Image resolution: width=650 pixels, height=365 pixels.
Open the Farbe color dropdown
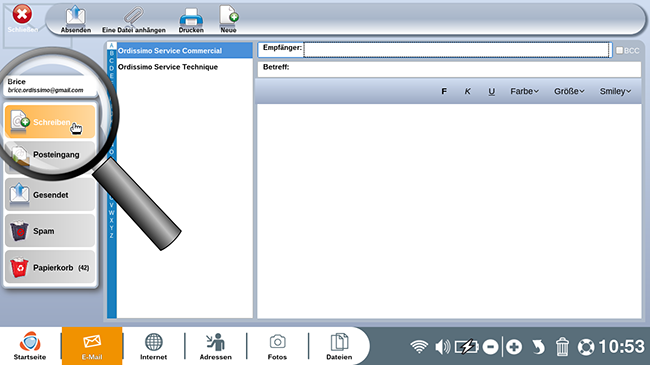(524, 91)
